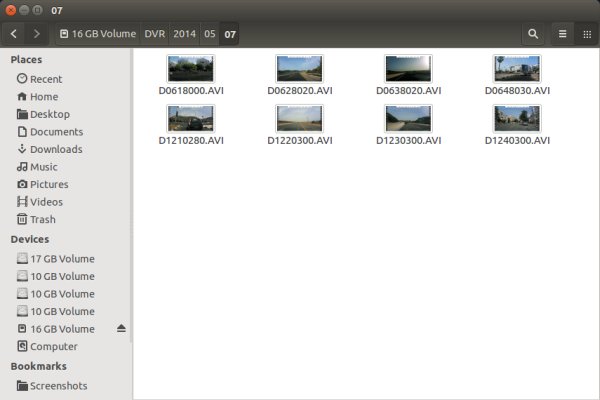The height and width of the screenshot is (400, 600).
Task: Switch to list view
Action: click(x=562, y=34)
